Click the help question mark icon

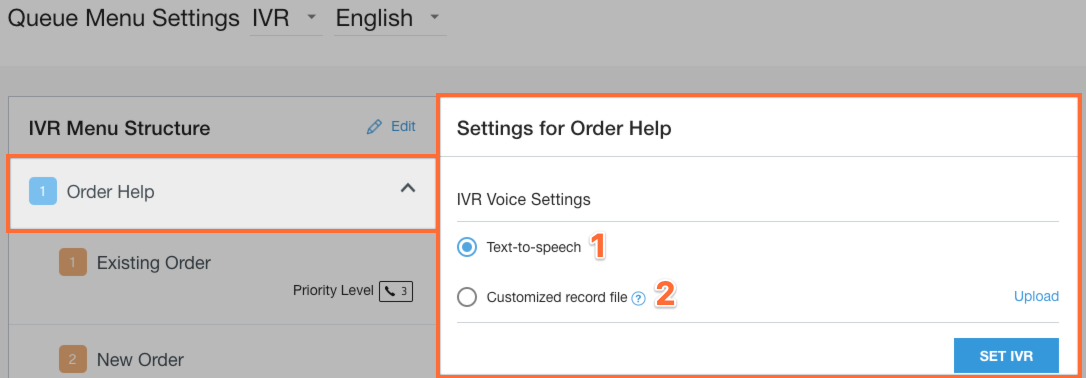point(639,298)
